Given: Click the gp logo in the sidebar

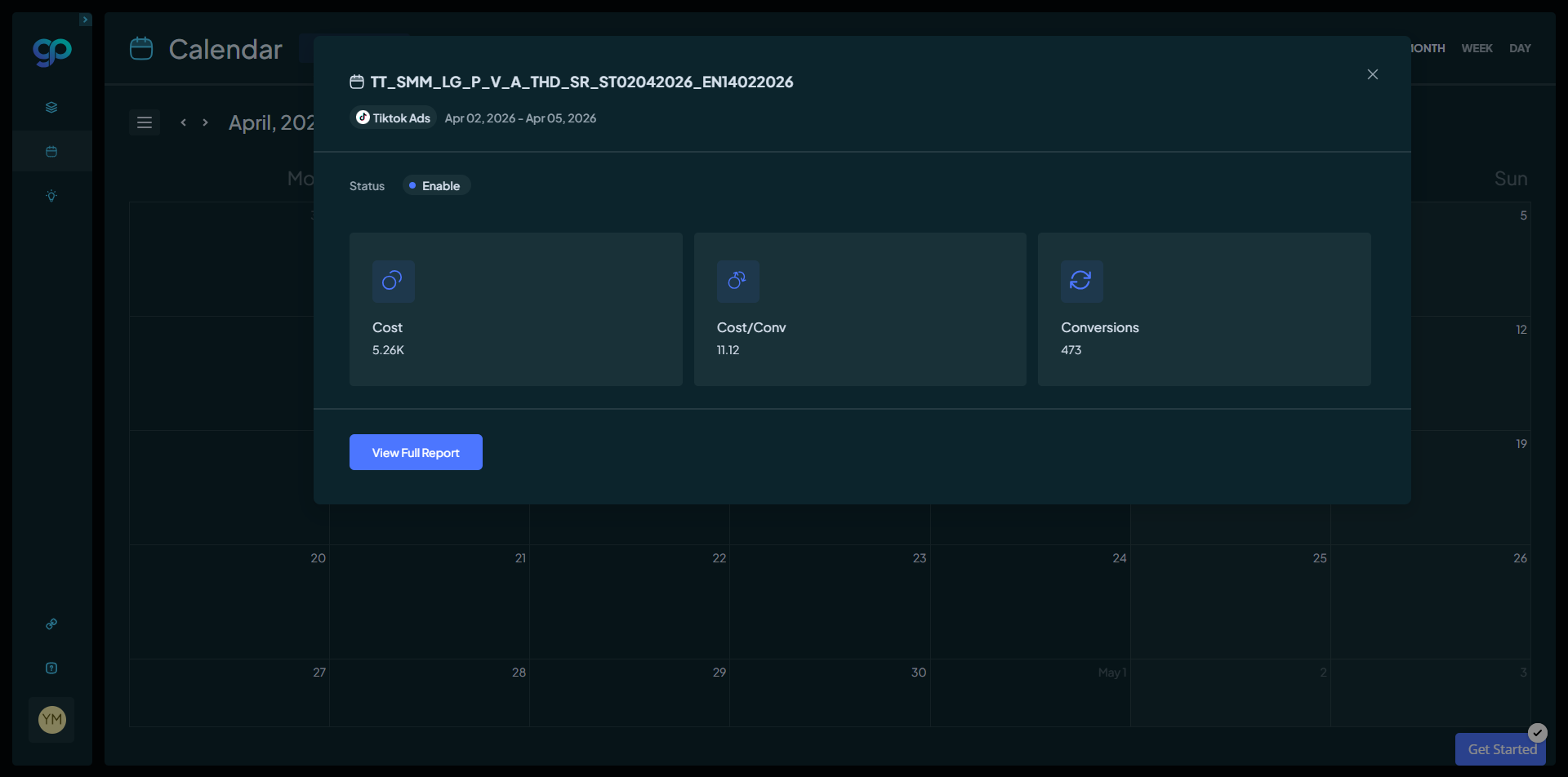Looking at the screenshot, I should (52, 51).
